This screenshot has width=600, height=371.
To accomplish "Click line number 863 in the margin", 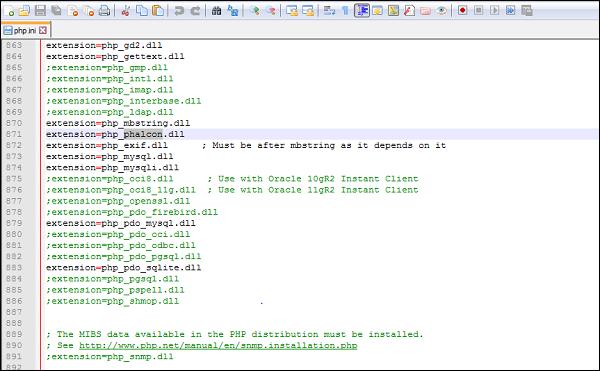I will coord(14,45).
